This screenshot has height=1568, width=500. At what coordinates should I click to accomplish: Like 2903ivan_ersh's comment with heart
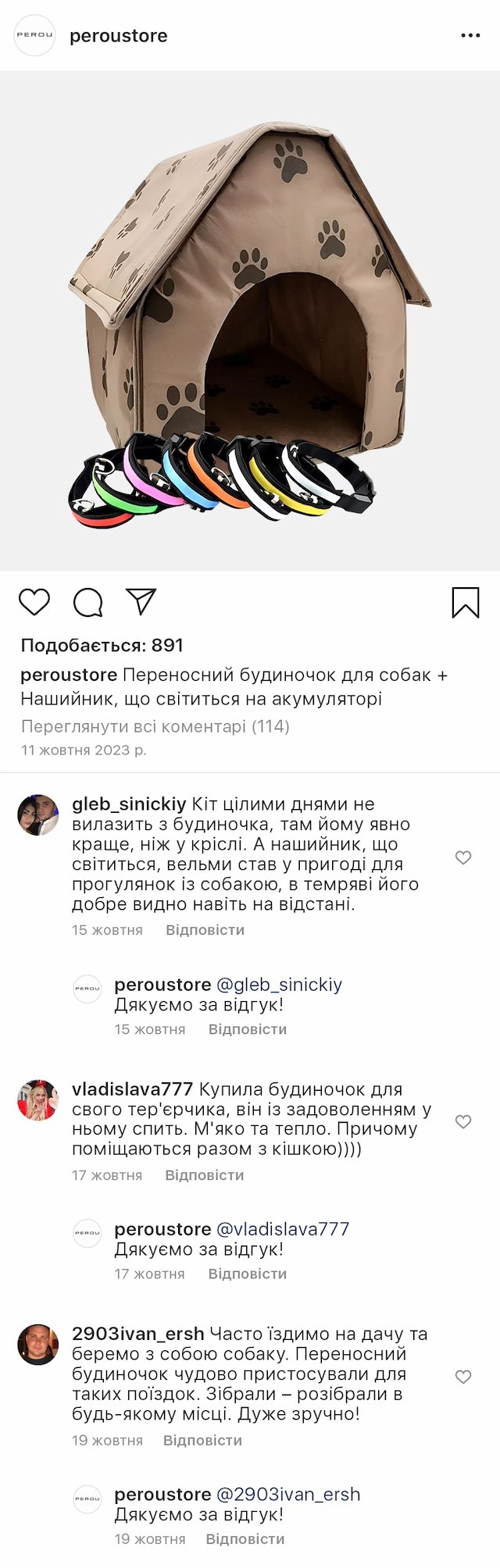coord(463,1376)
